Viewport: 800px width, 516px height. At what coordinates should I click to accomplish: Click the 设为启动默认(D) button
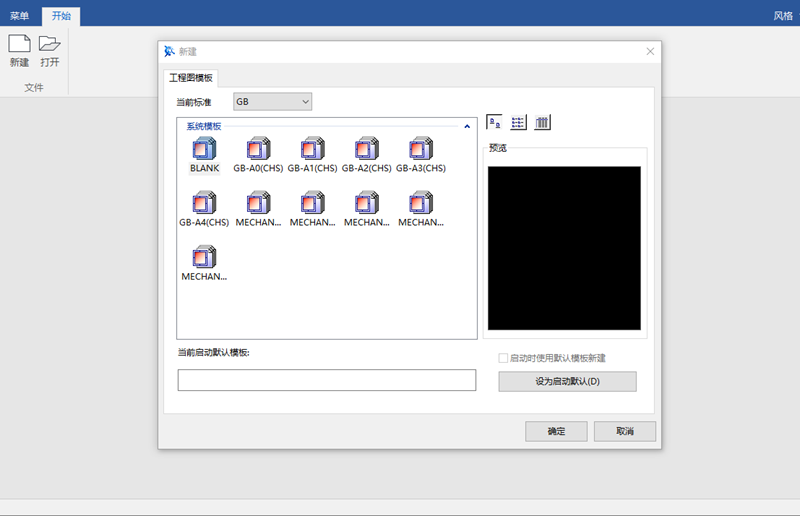tap(567, 381)
